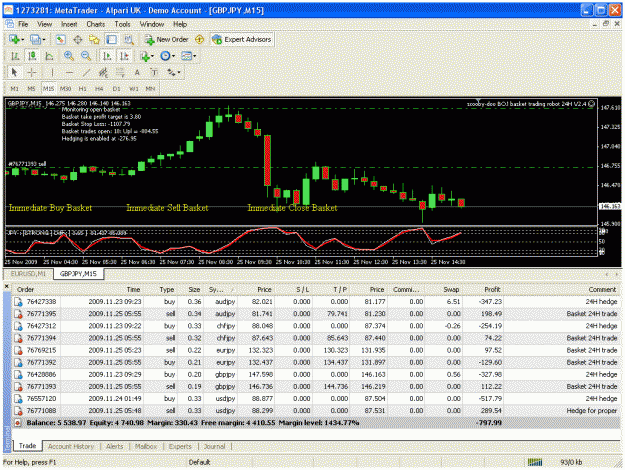Switch chart to bar chart

pyautogui.click(x=15, y=56)
